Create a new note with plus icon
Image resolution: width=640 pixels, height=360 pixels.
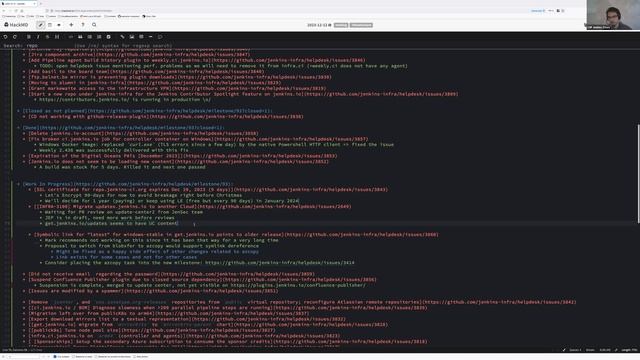71,25
